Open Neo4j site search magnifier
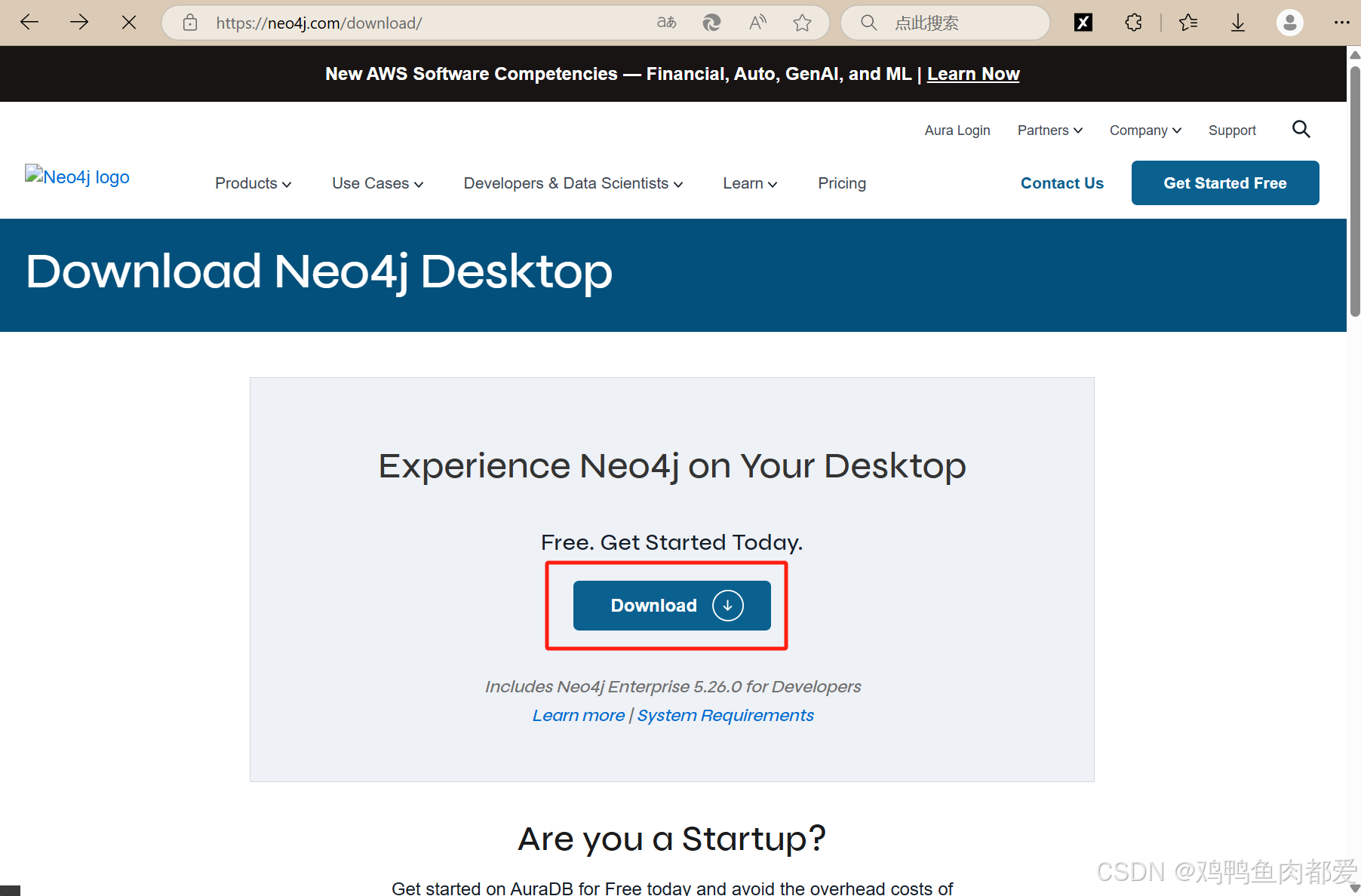The image size is (1361, 896). pos(1301,129)
